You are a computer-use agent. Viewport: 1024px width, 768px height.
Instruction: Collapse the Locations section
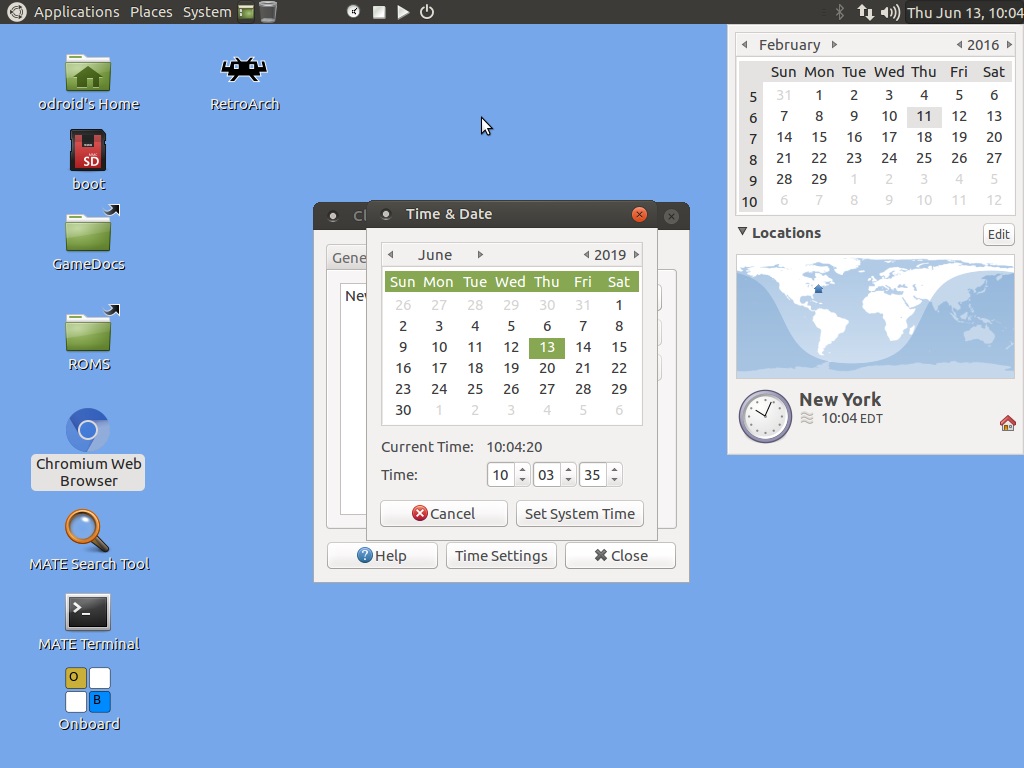click(x=743, y=232)
